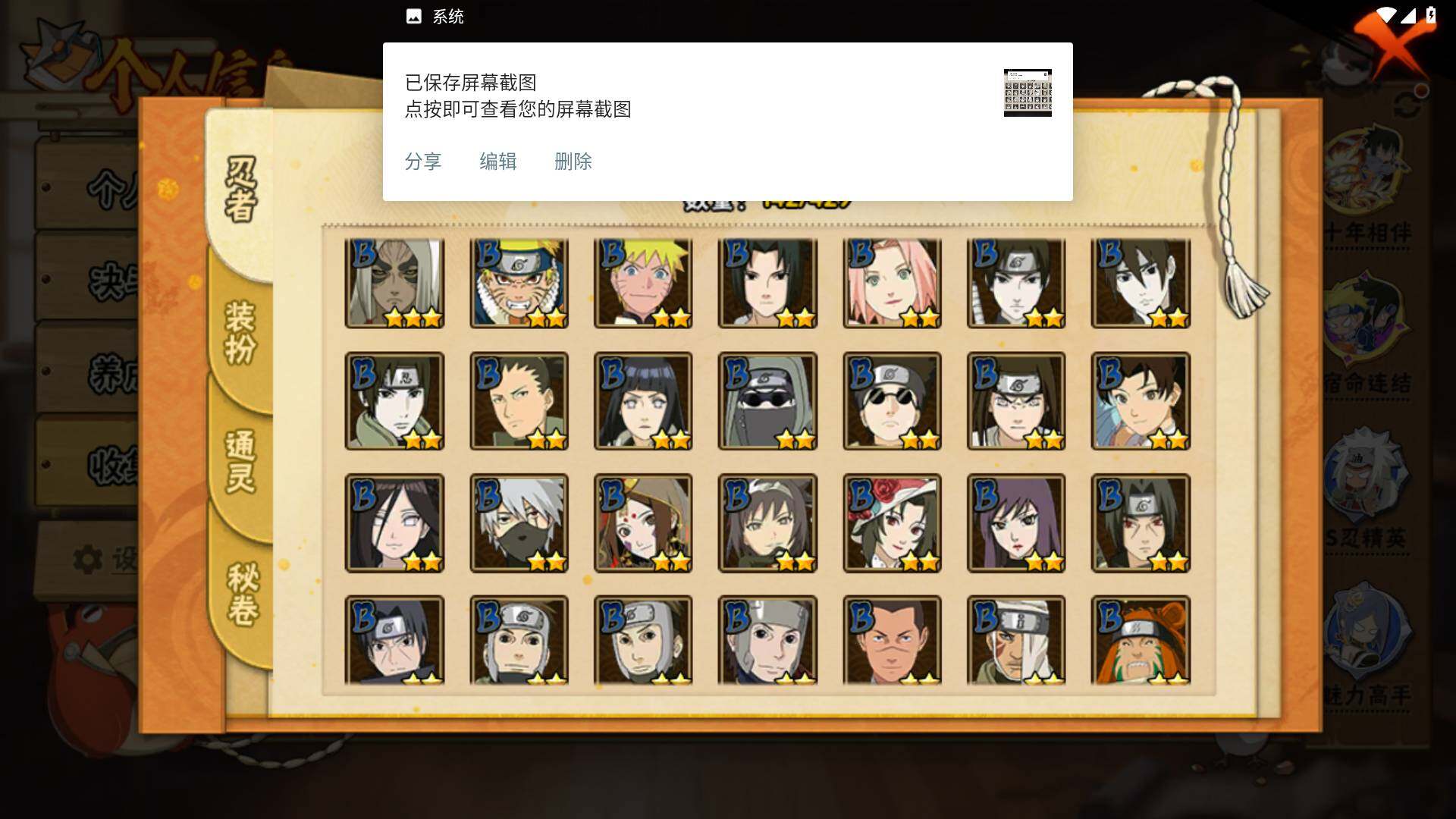The height and width of the screenshot is (819, 1456).
Task: Tap 分享 in the screenshot notification
Action: click(x=423, y=162)
